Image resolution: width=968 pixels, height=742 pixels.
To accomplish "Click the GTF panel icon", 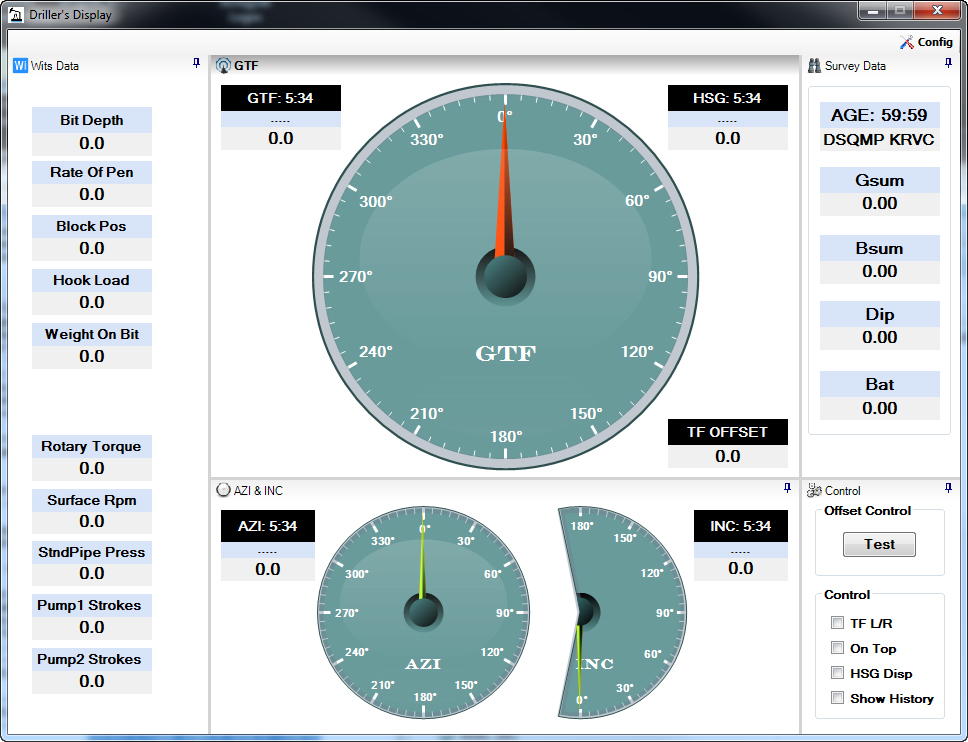I will point(223,65).
